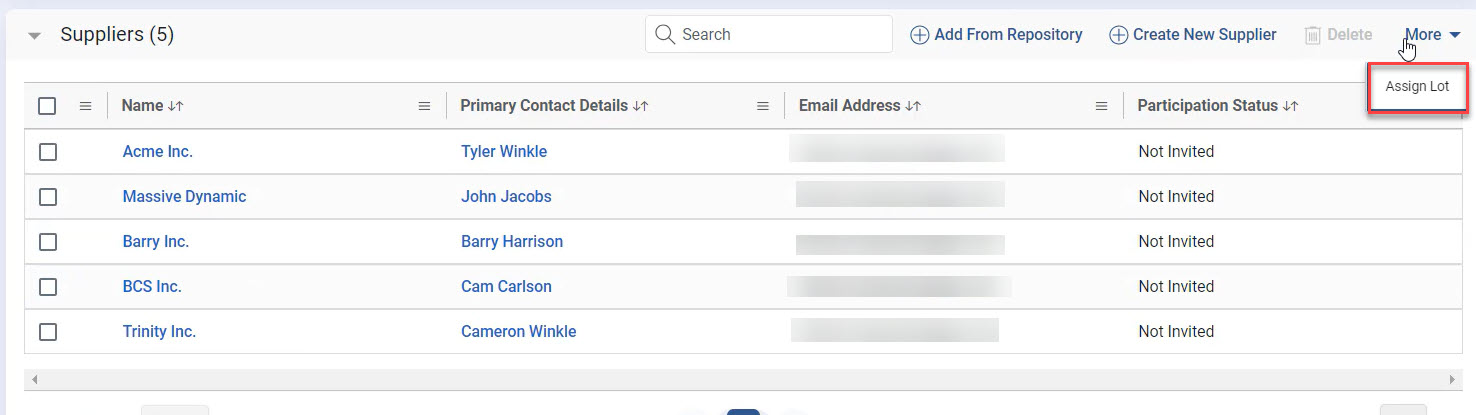Open the Primary Contact Details column menu icon

(x=763, y=106)
